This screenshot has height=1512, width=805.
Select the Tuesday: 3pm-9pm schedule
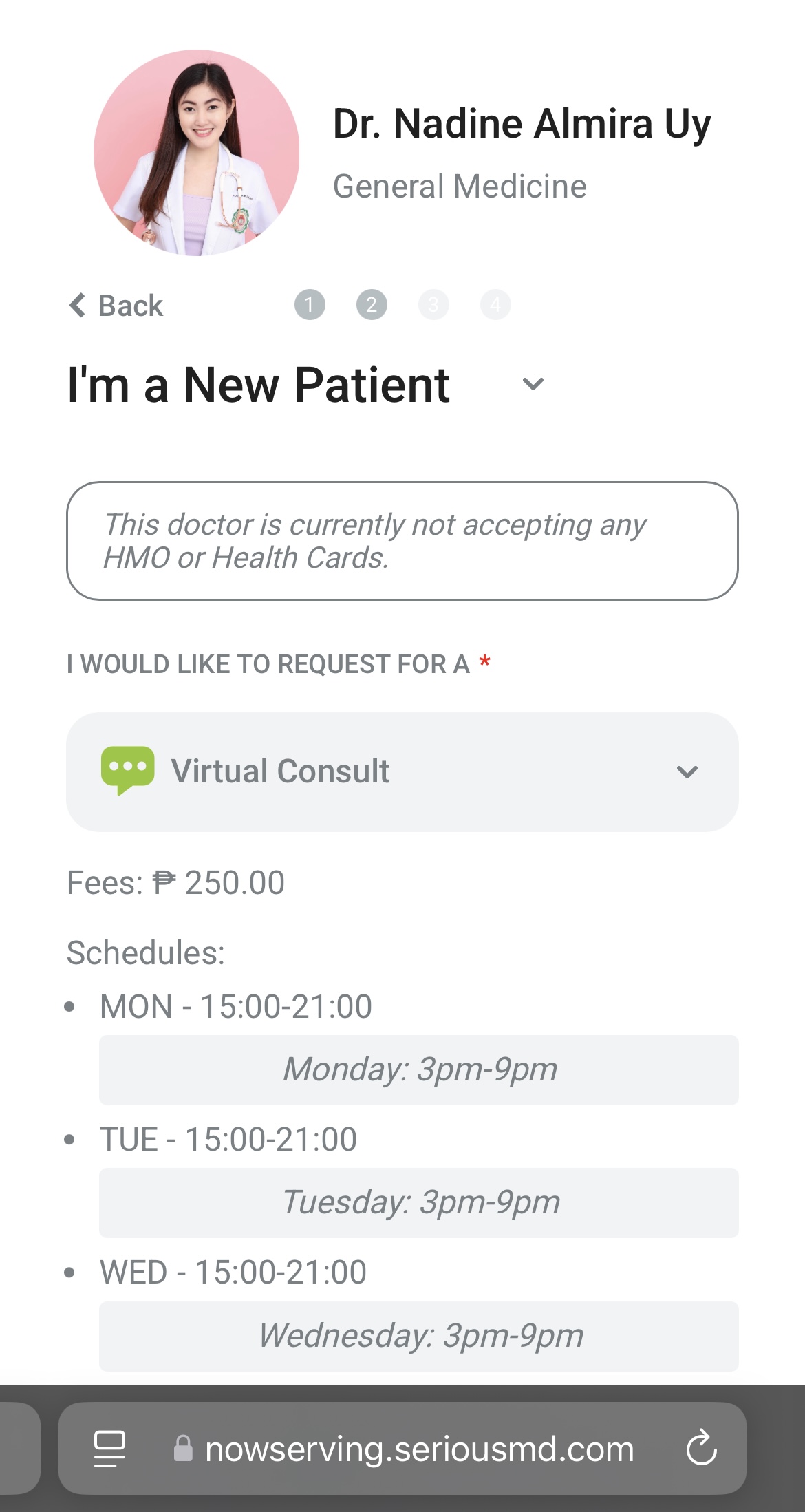click(418, 1203)
